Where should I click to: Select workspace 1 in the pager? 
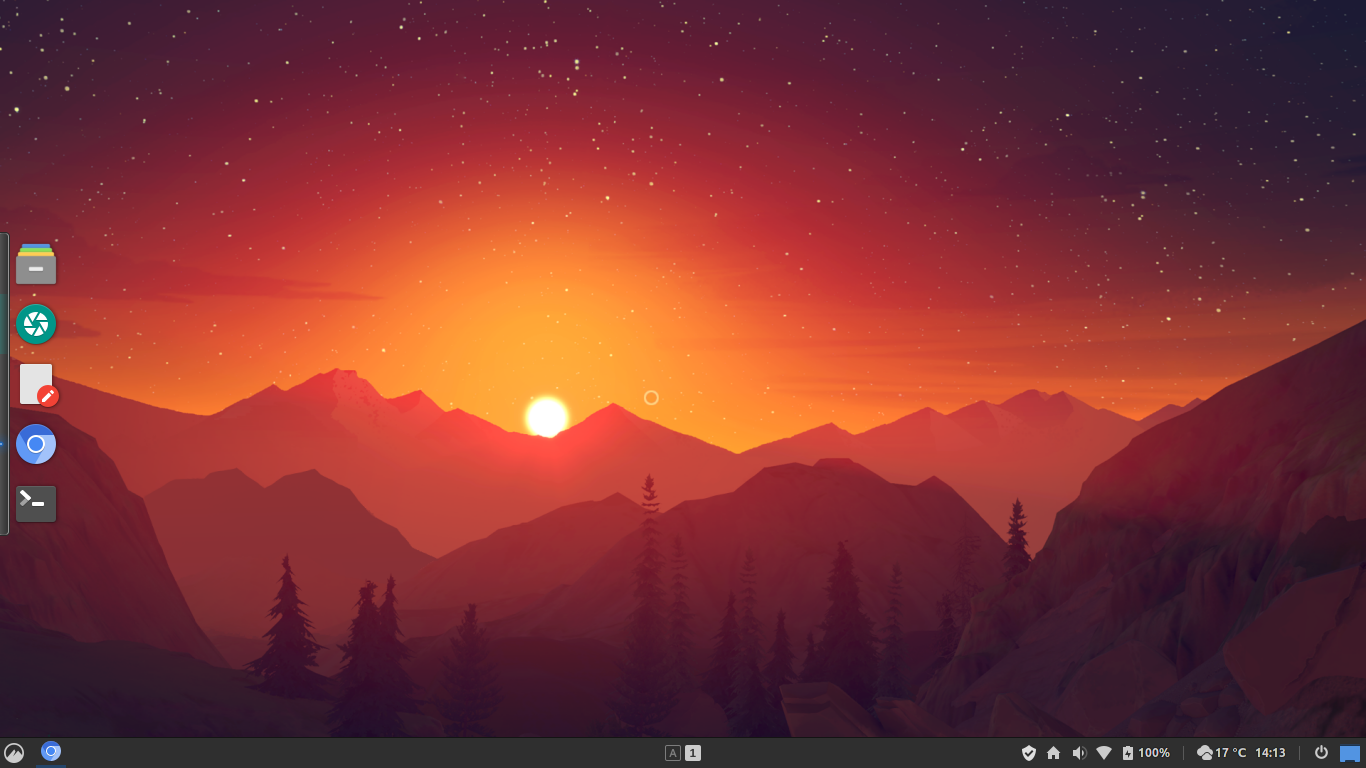(x=693, y=753)
